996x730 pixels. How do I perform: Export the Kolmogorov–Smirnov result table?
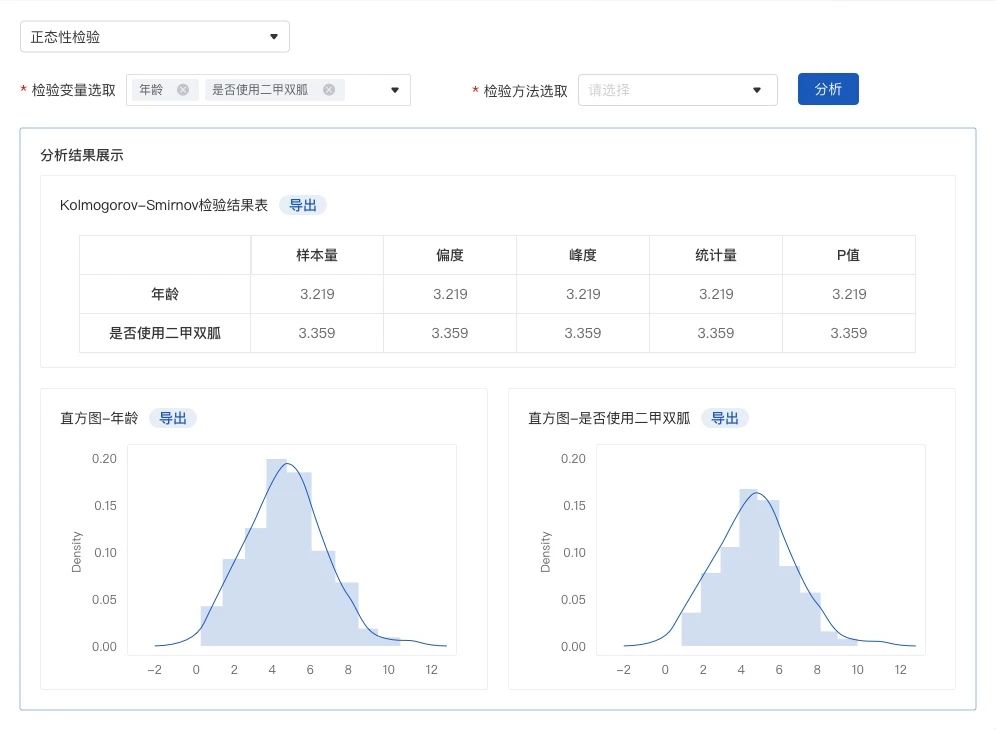coord(302,205)
